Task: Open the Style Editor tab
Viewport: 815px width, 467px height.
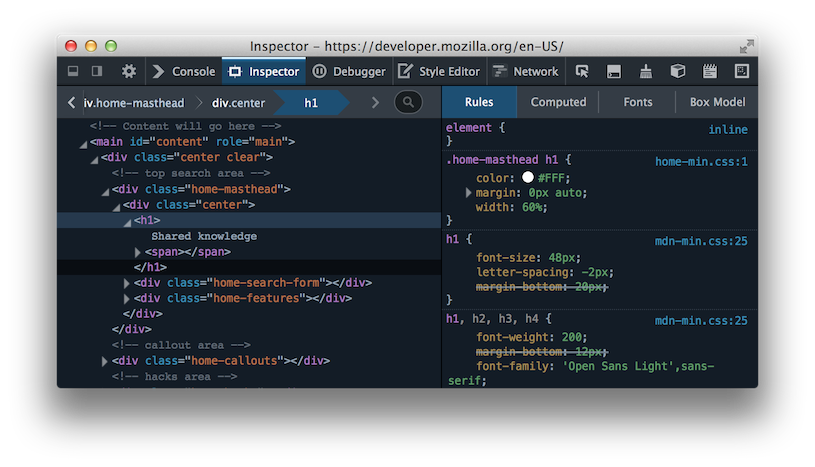Action: [x=439, y=71]
